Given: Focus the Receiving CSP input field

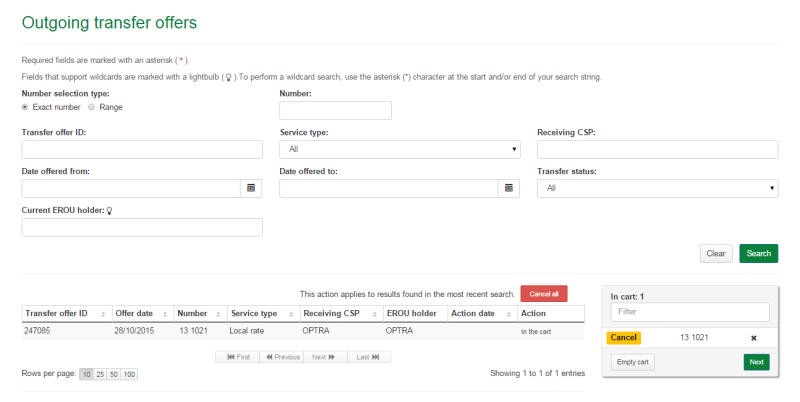Looking at the screenshot, I should point(657,149).
